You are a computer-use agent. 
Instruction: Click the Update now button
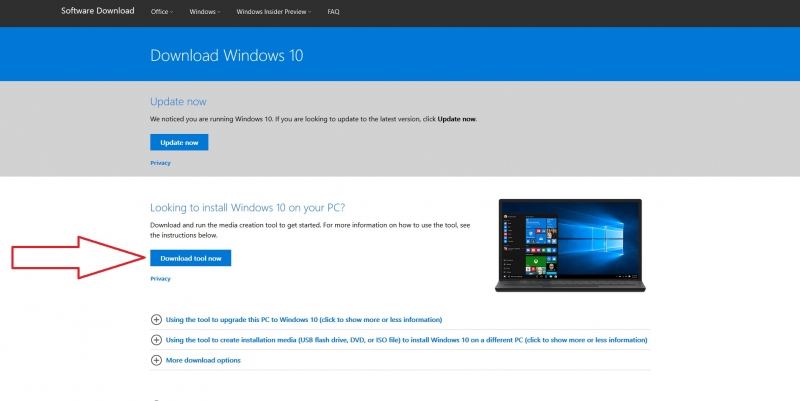(179, 142)
